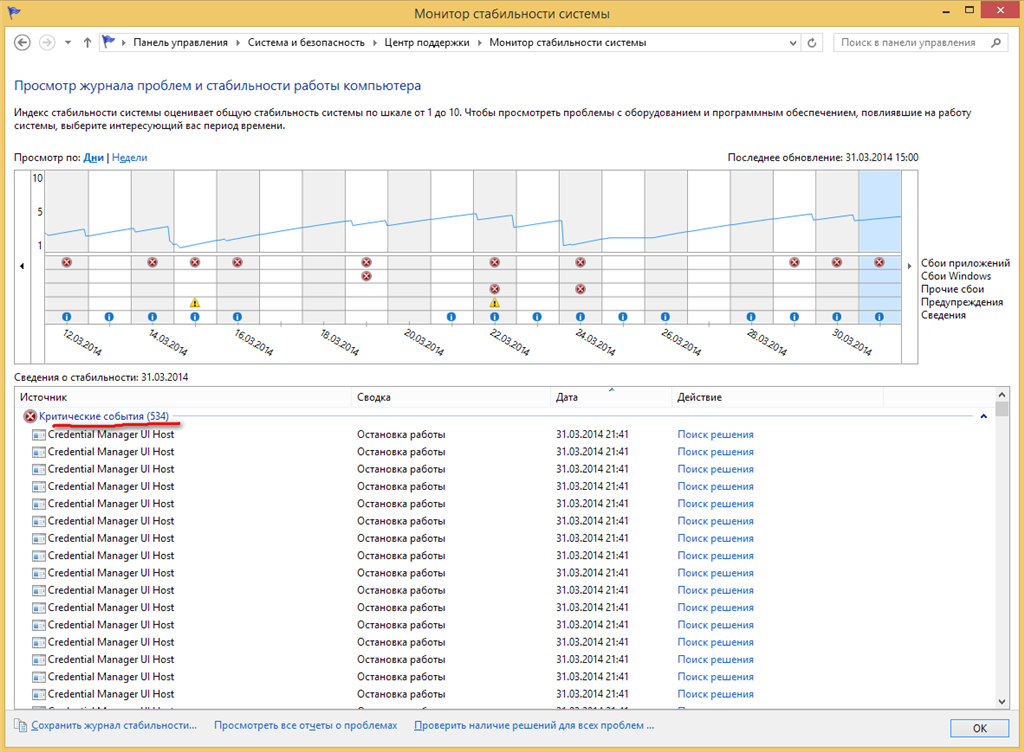Open Центр поддержки breadcrumb
Screen dimensions: 1024x752
pos(426,42)
